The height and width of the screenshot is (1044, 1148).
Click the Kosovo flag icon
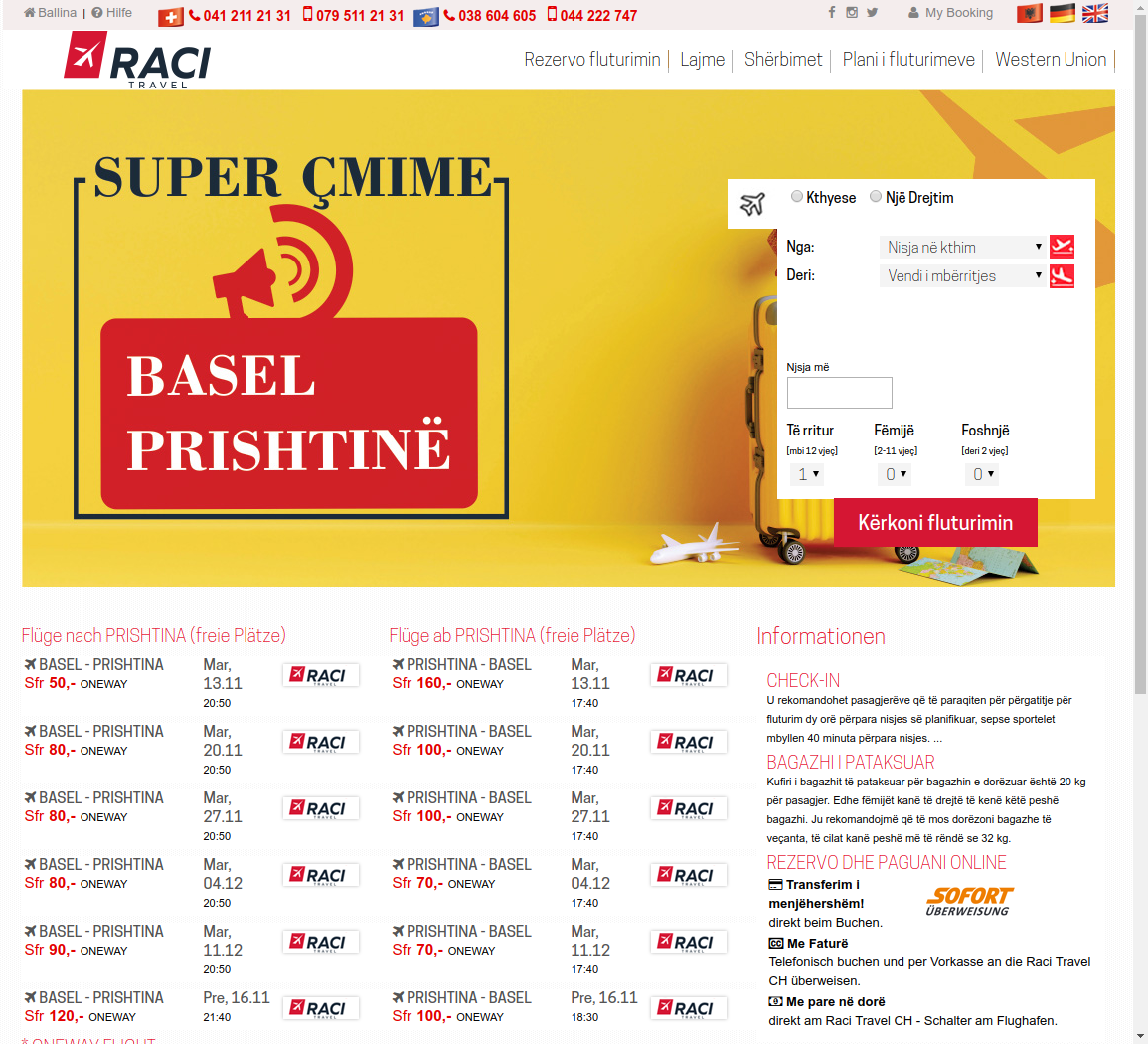(426, 16)
